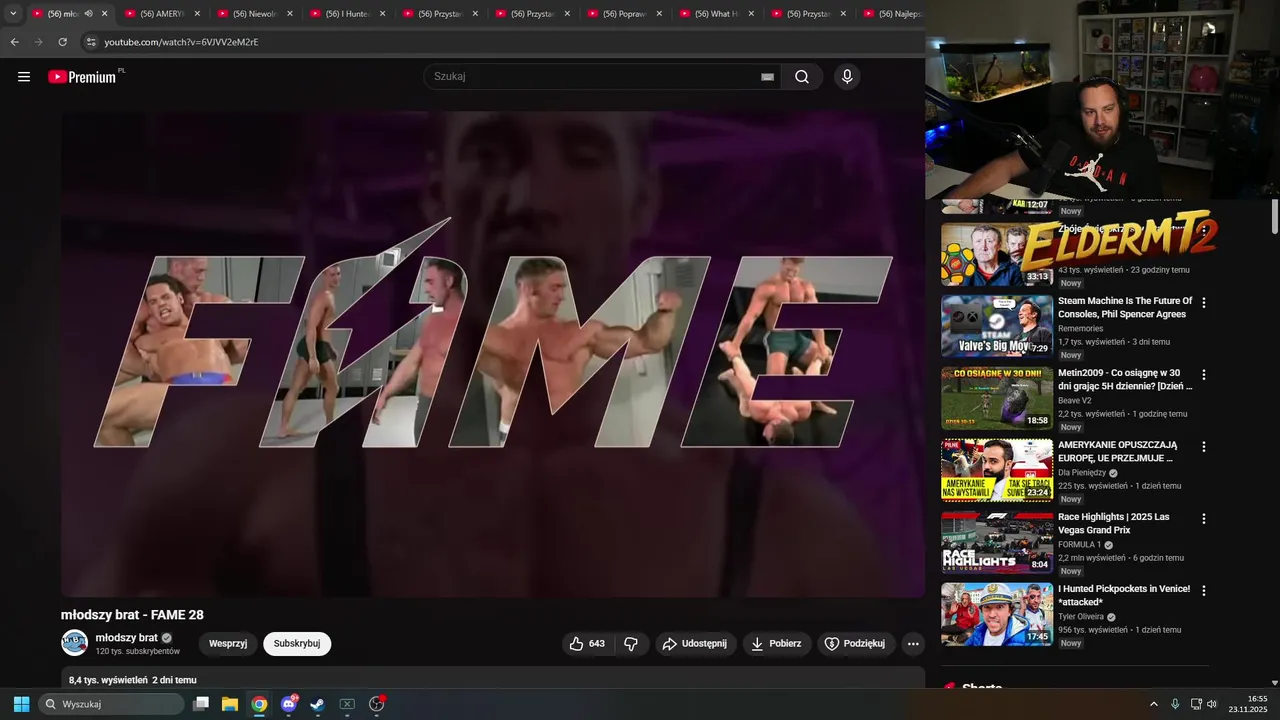The height and width of the screenshot is (720, 1280).
Task: Click the Wesprzyj button
Action: point(228,644)
